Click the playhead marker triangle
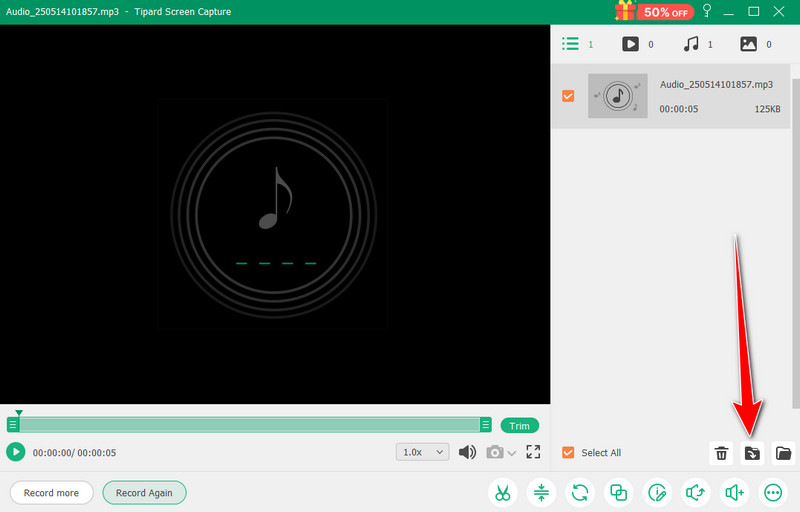The width and height of the screenshot is (800, 512). pyautogui.click(x=19, y=413)
